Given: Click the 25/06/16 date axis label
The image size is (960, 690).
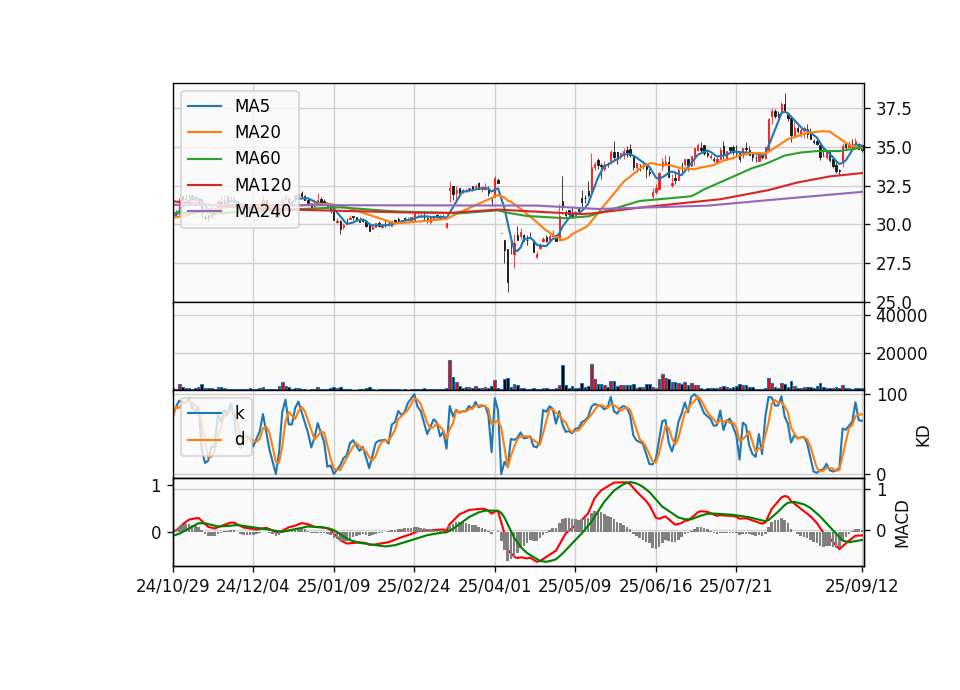Looking at the screenshot, I should (x=656, y=586).
